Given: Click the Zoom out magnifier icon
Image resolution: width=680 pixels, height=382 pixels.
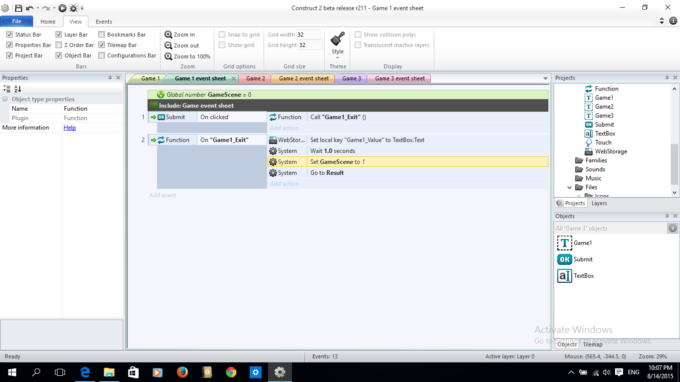Looking at the screenshot, I should pyautogui.click(x=168, y=46).
